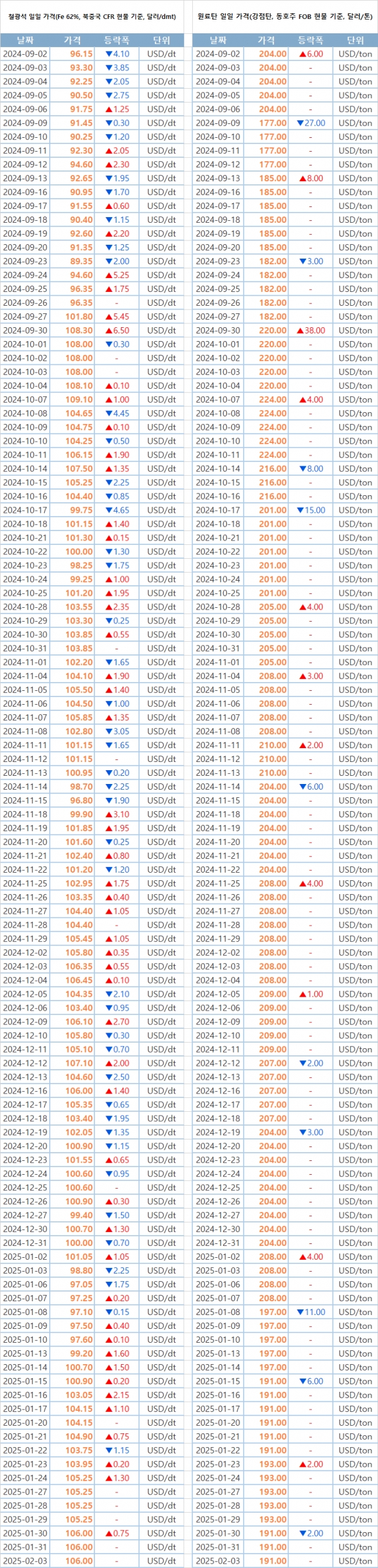Click the iron ore price 108.30
This screenshot has width=378, height=1568.
click(79, 330)
